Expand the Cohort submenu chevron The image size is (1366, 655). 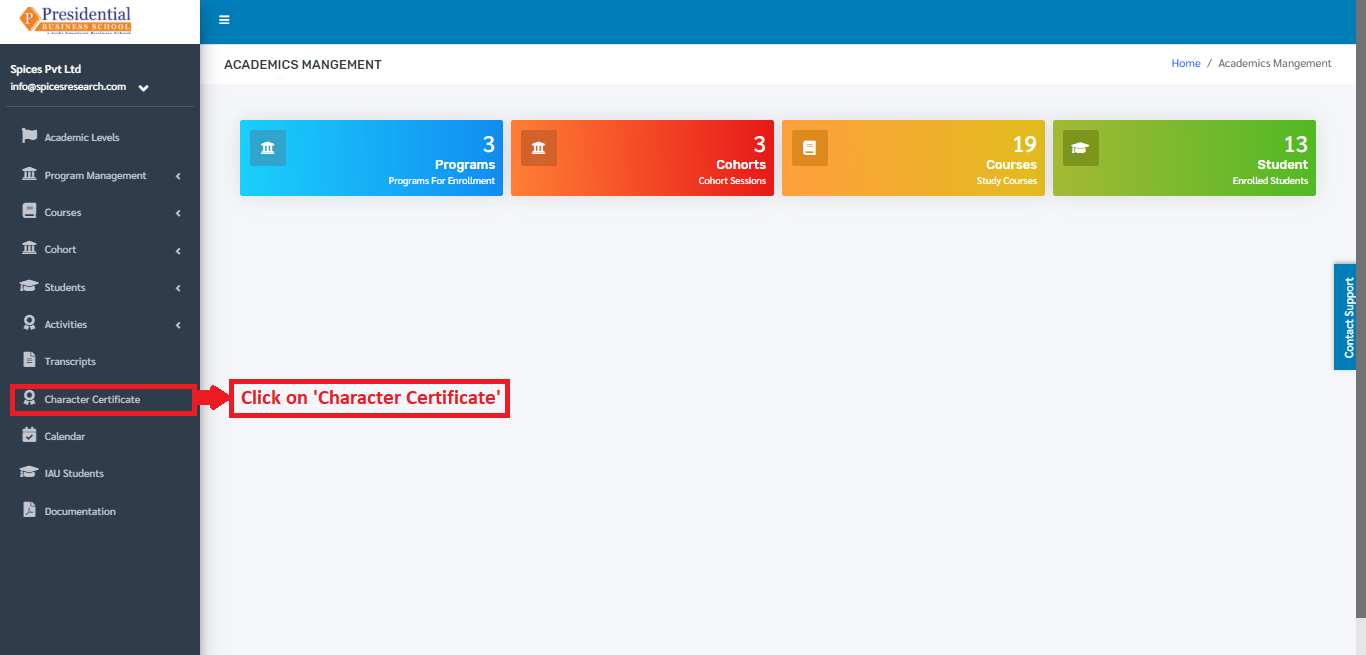pos(178,250)
